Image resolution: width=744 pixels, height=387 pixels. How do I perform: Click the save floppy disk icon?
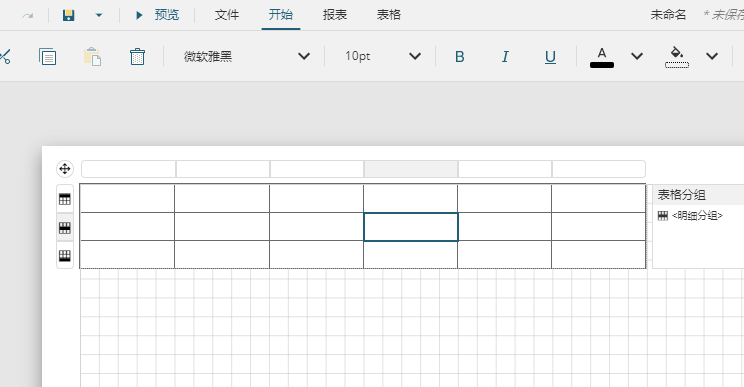(x=69, y=15)
